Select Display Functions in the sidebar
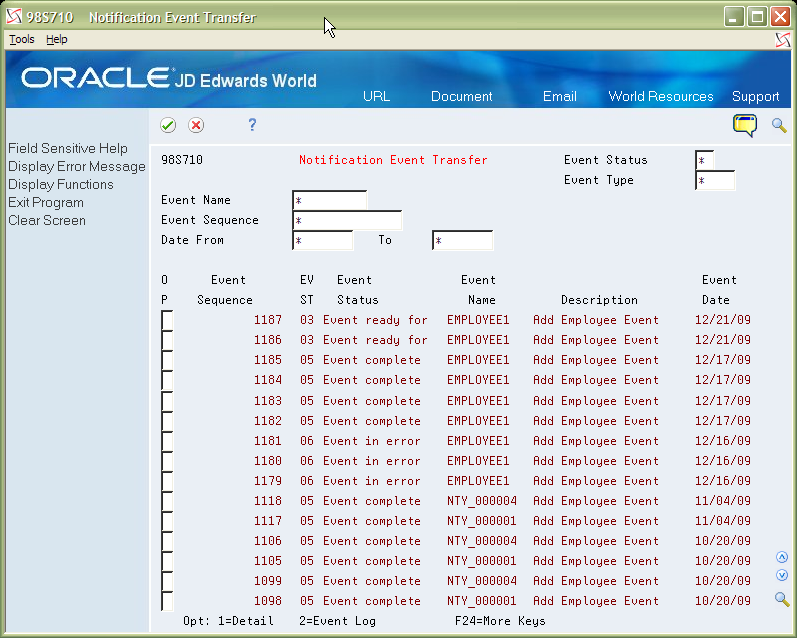797x638 pixels. [60, 185]
